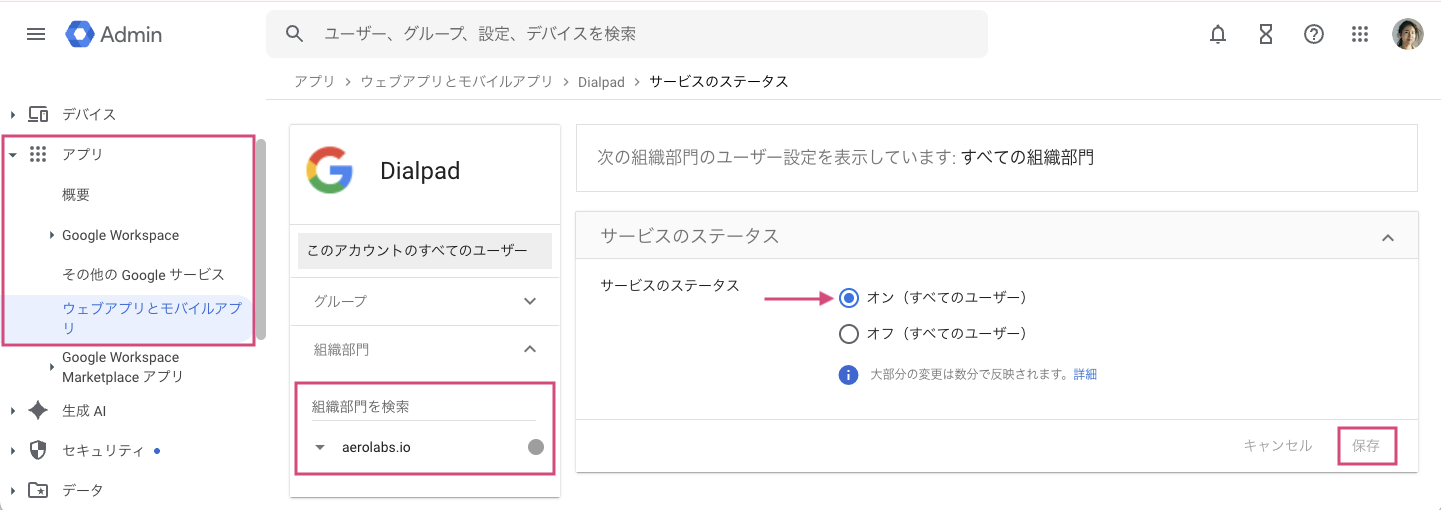Image resolution: width=1441 pixels, height=510 pixels.
Task: Click the 詳細 link
Action: pos(1085,375)
